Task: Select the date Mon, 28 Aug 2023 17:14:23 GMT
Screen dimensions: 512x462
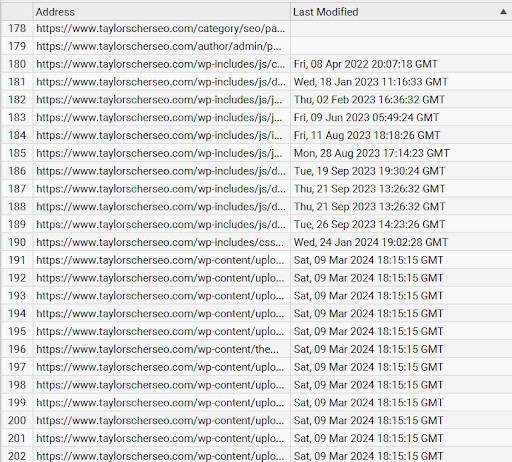Action: 372,153
